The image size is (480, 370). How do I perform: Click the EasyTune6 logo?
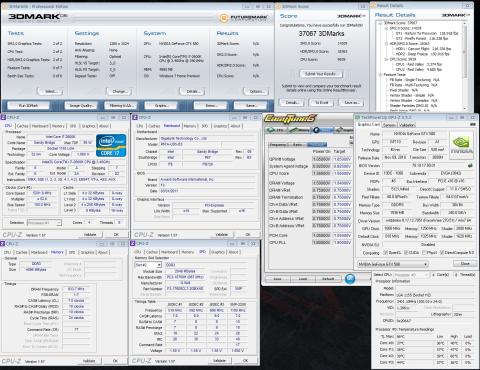click(x=290, y=119)
